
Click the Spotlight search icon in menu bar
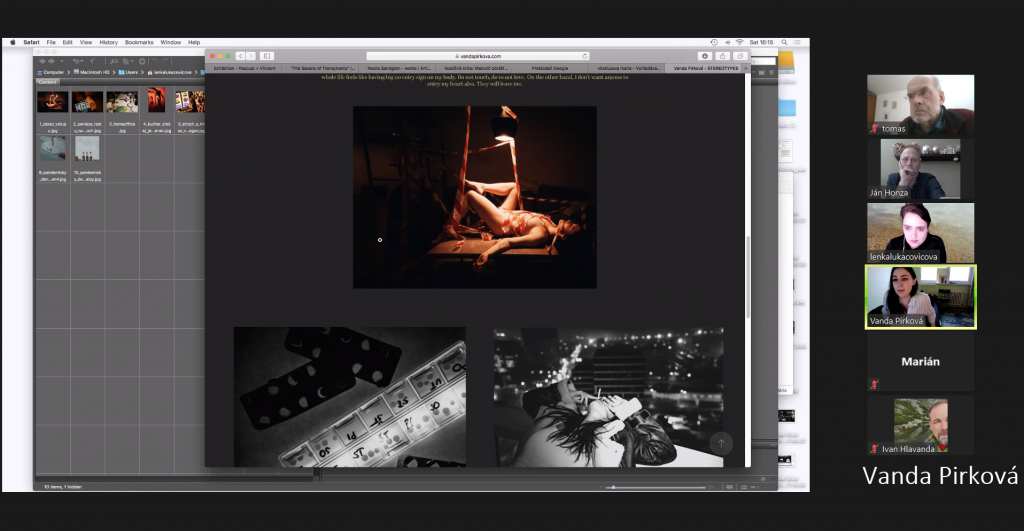point(784,42)
